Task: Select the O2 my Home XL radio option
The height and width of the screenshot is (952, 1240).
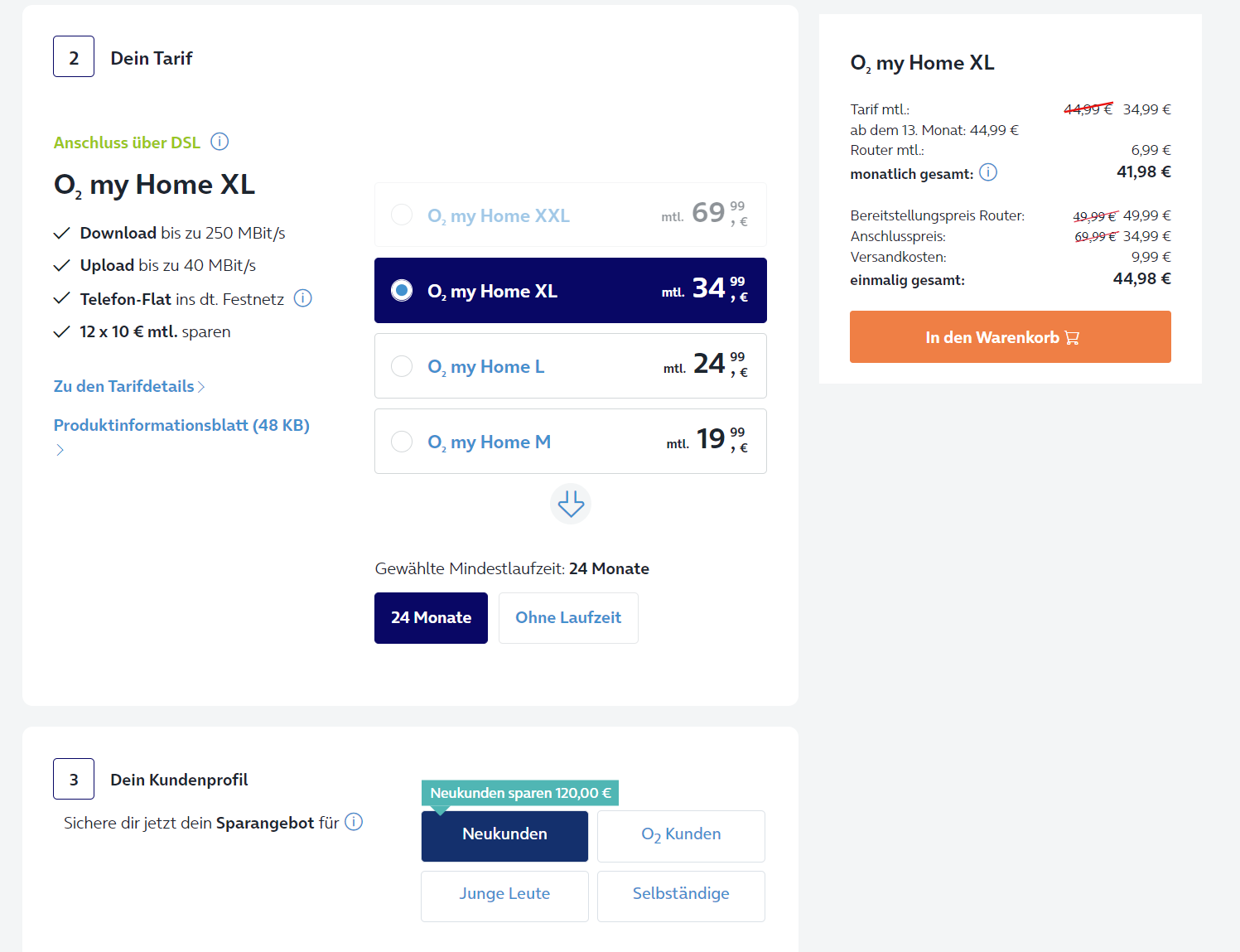Action: pyautogui.click(x=402, y=290)
